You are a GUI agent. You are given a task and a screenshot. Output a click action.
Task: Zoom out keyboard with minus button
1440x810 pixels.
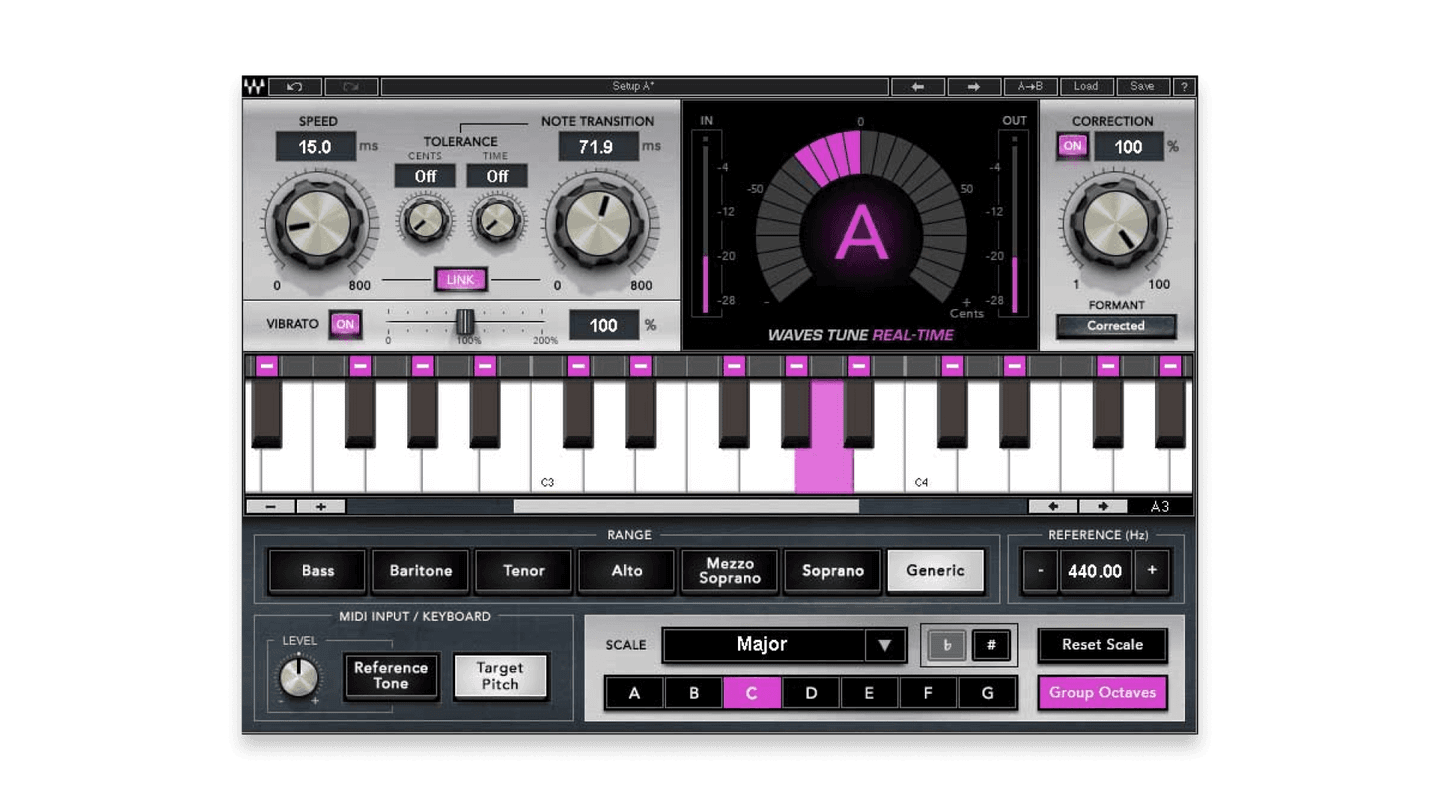(270, 507)
